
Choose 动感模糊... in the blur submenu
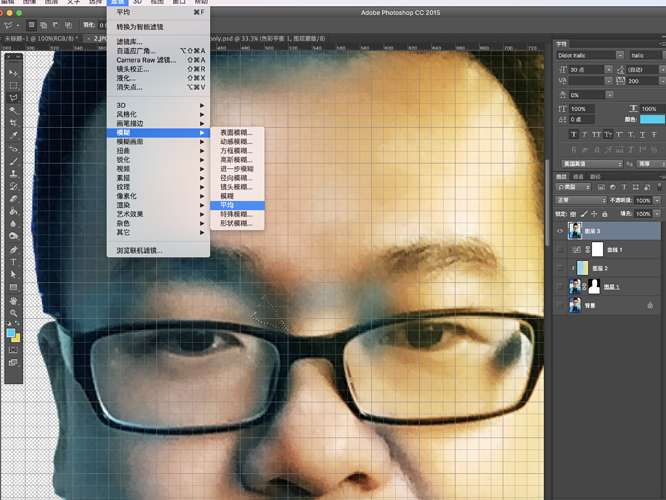coord(237,141)
